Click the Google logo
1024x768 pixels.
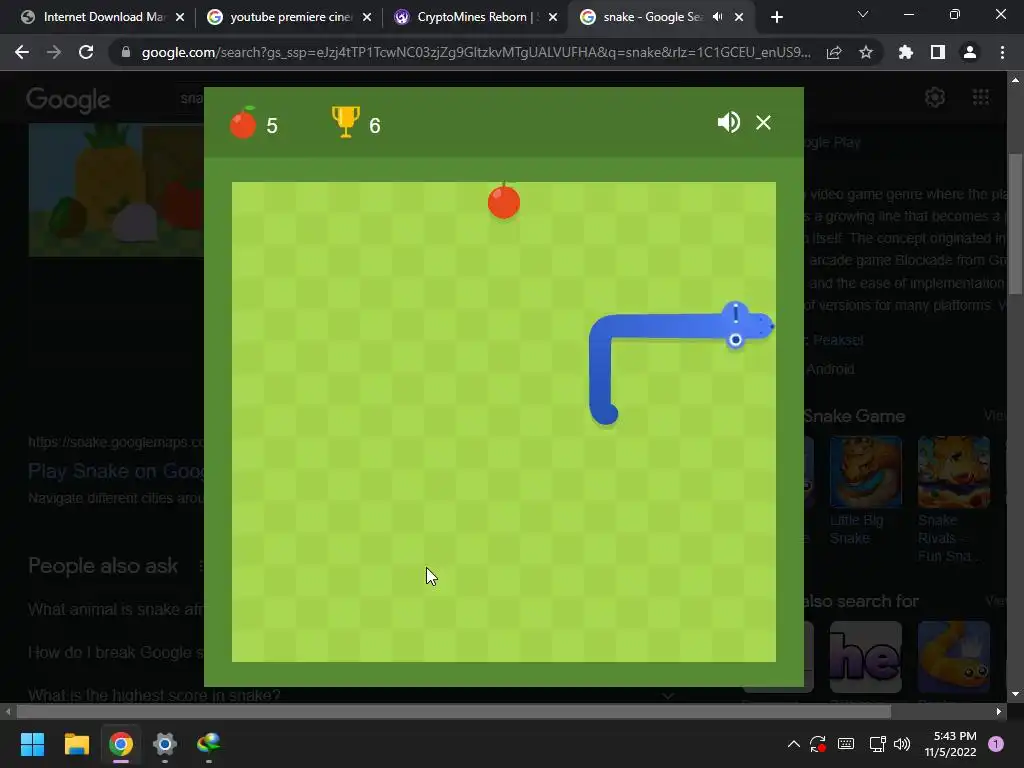[x=68, y=99]
